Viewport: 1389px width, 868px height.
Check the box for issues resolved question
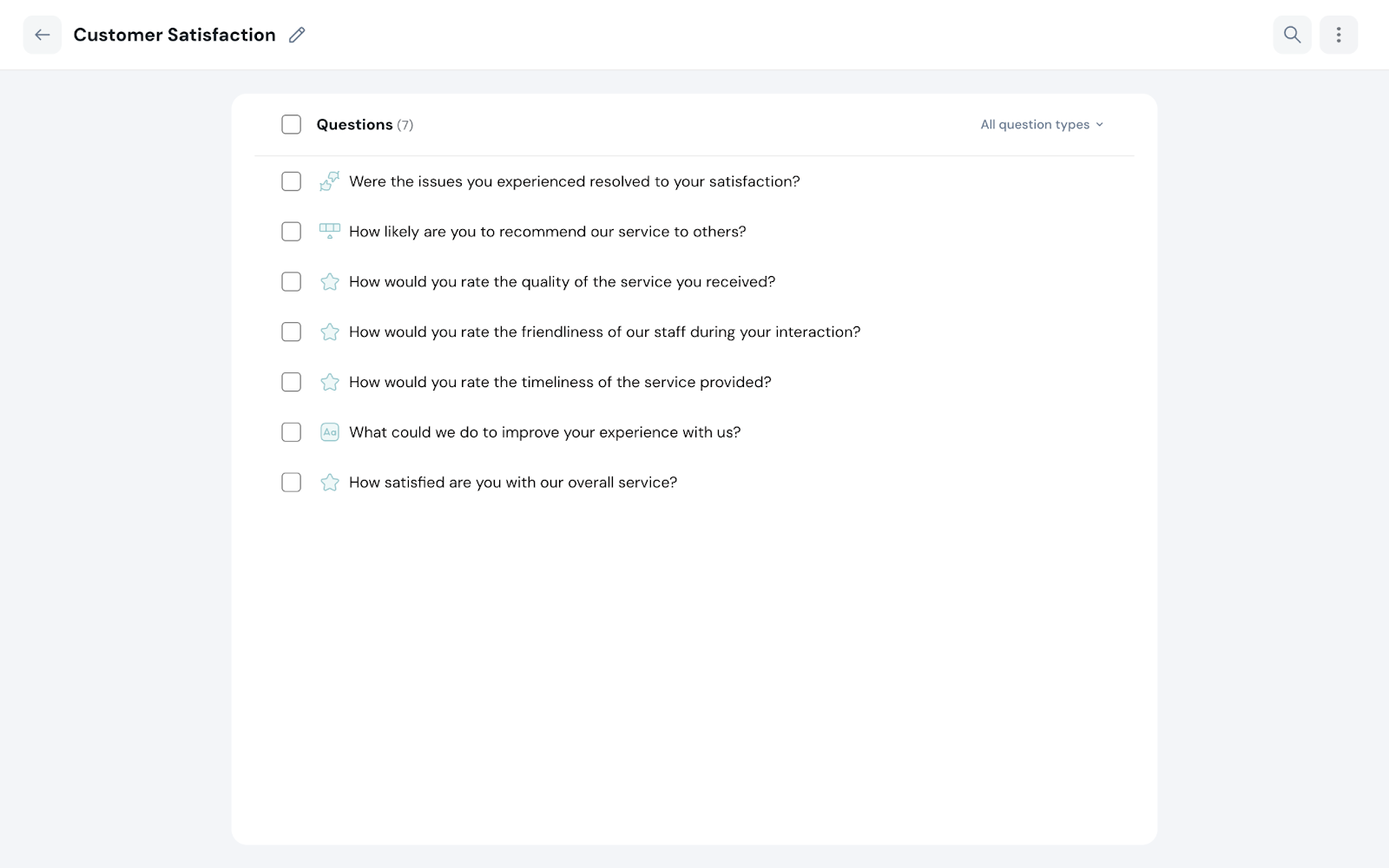292,181
